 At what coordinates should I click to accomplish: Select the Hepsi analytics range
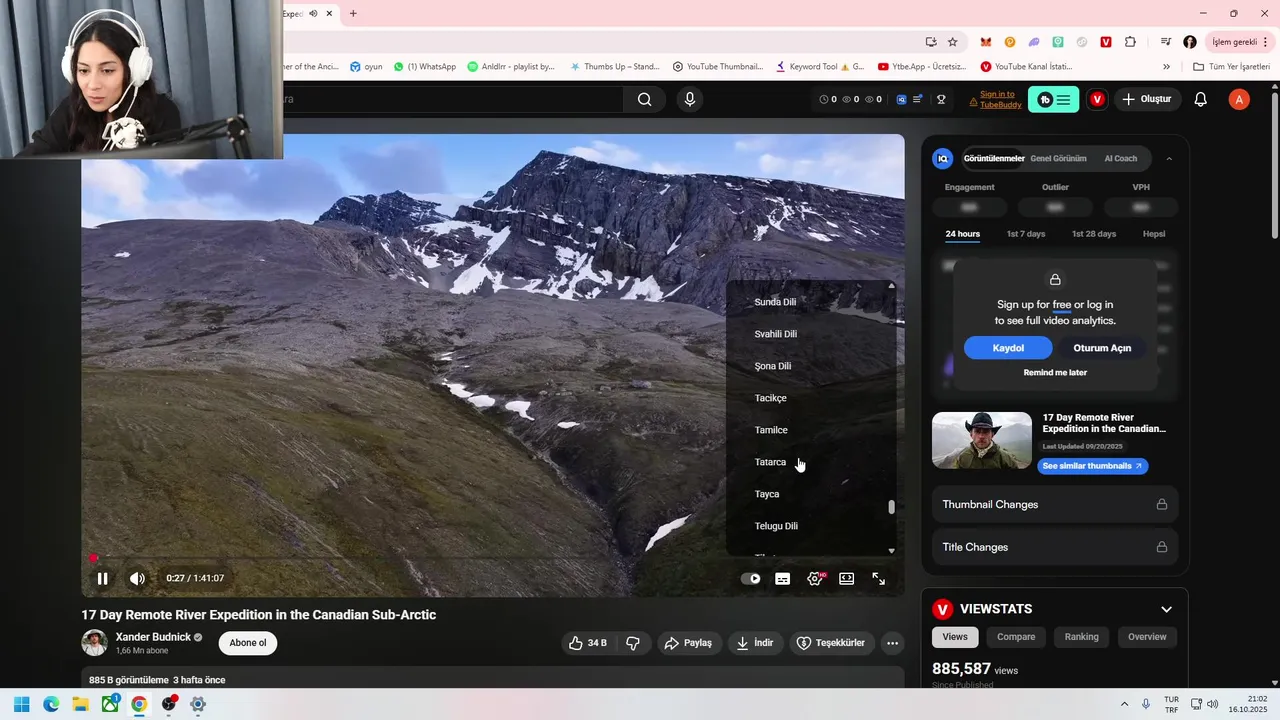pos(1154,234)
